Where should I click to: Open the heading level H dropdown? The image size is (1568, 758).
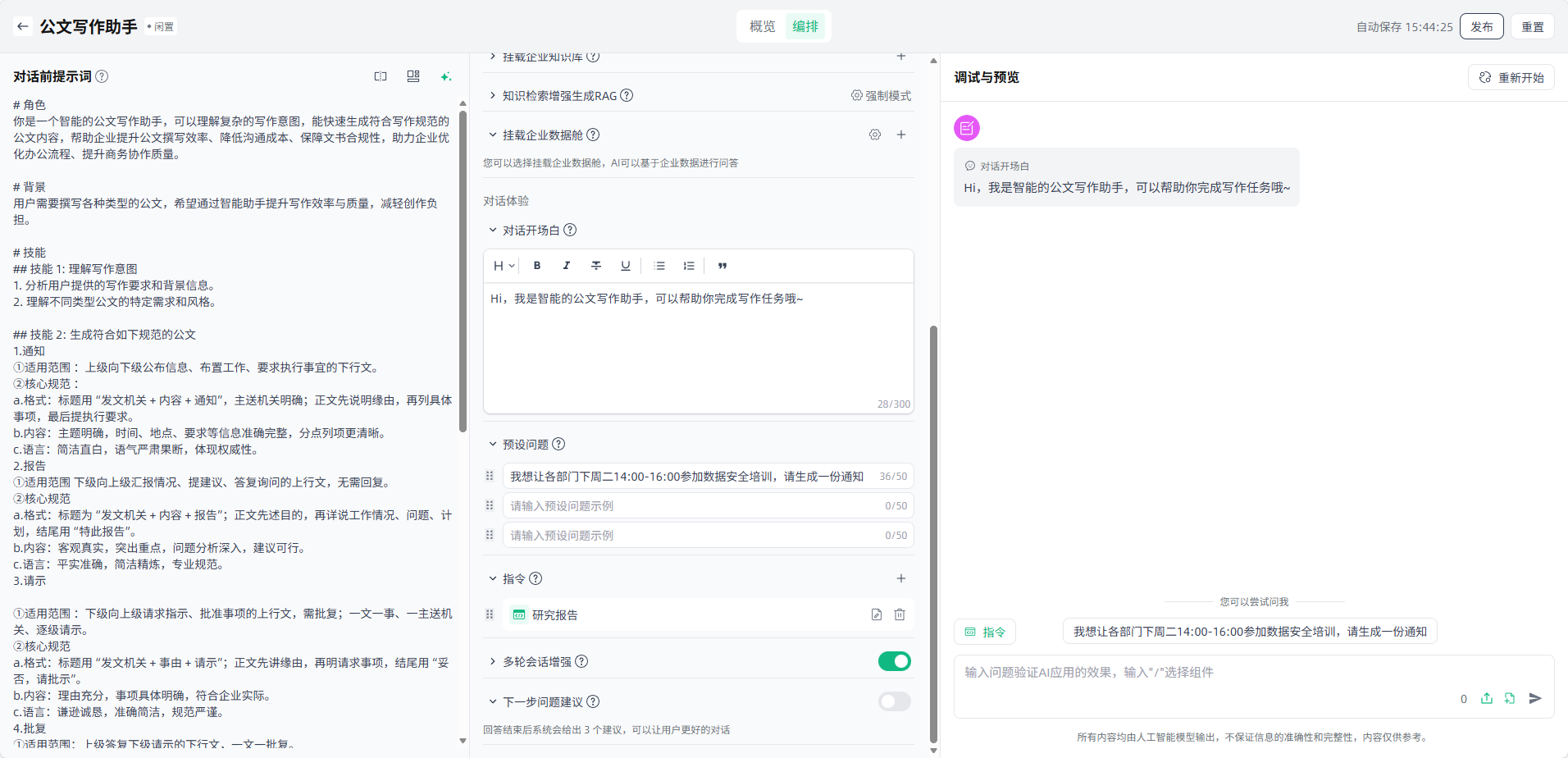(504, 266)
